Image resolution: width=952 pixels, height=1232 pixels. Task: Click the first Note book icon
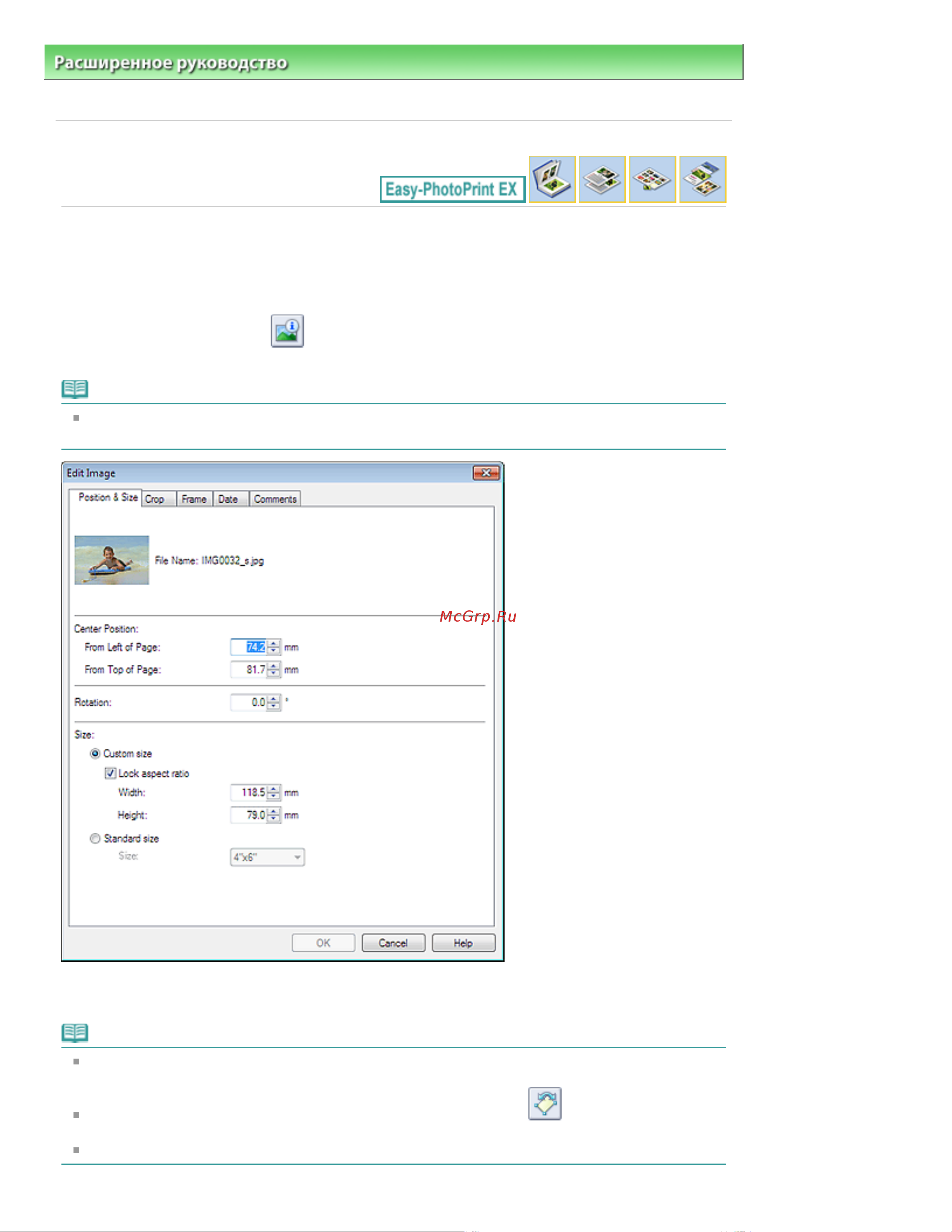point(75,389)
